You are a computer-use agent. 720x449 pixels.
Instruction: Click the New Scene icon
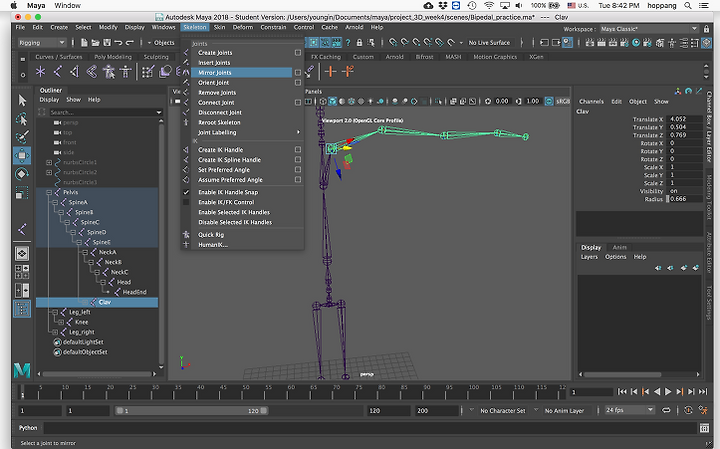tap(84, 43)
